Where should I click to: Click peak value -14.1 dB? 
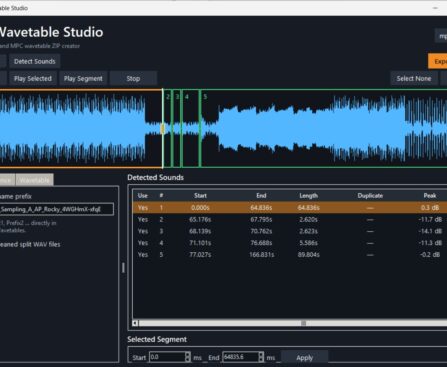pos(430,231)
